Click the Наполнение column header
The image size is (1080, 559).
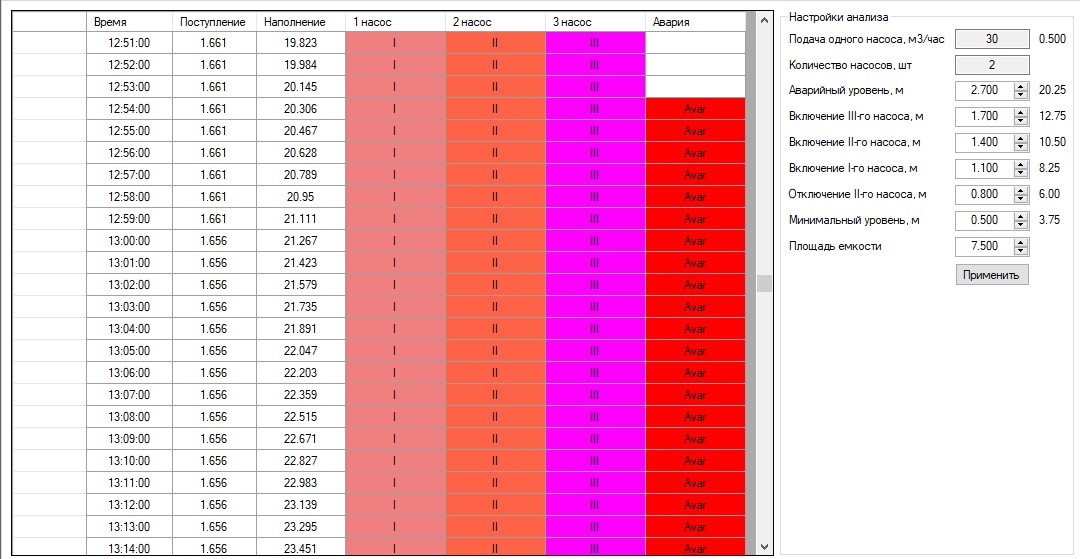[x=300, y=22]
